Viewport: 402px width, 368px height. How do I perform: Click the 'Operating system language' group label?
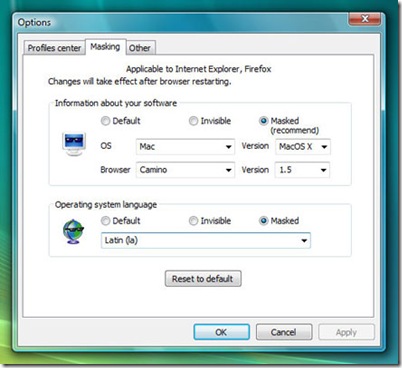pyautogui.click(x=106, y=205)
